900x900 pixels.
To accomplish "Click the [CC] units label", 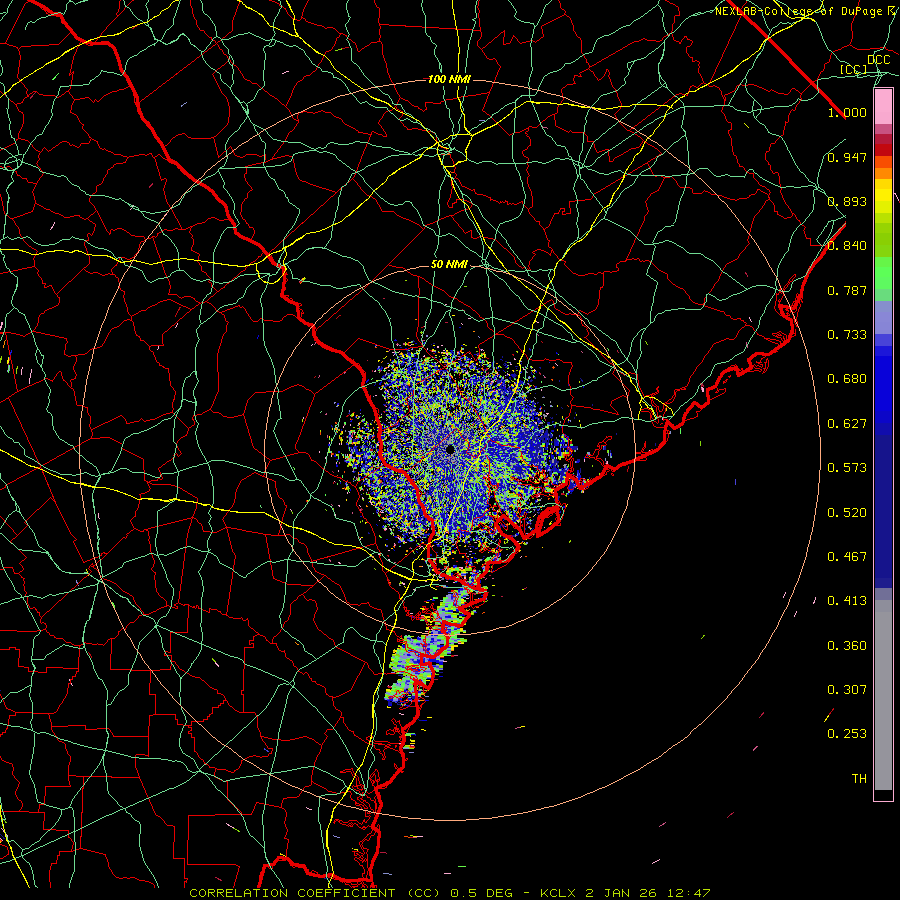I will (x=854, y=70).
